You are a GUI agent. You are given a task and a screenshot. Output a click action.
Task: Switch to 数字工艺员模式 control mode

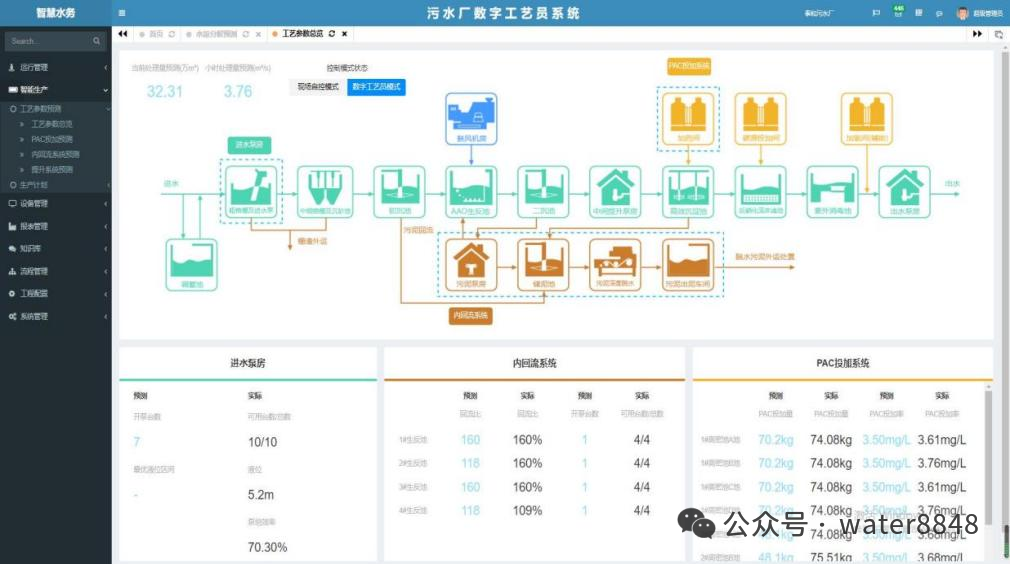376,87
